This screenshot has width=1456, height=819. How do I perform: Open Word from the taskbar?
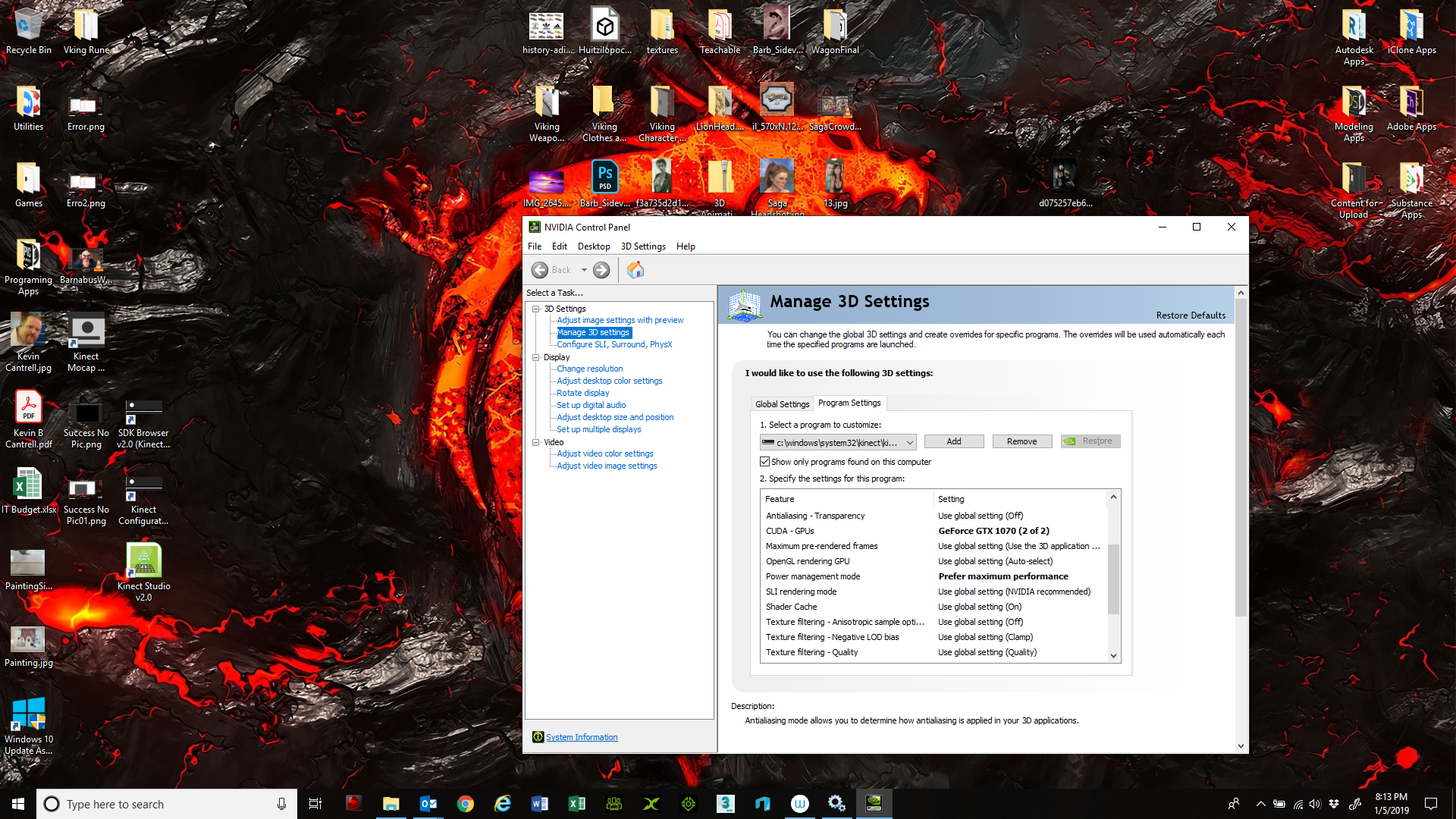(539, 804)
